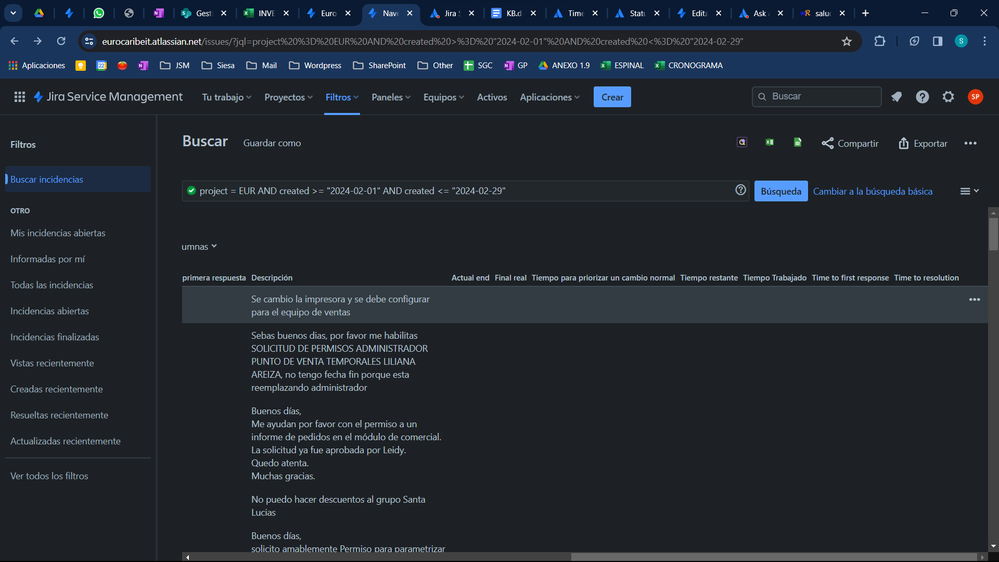The image size is (999, 562).
Task: Open the Activos menu item
Action: 492,97
